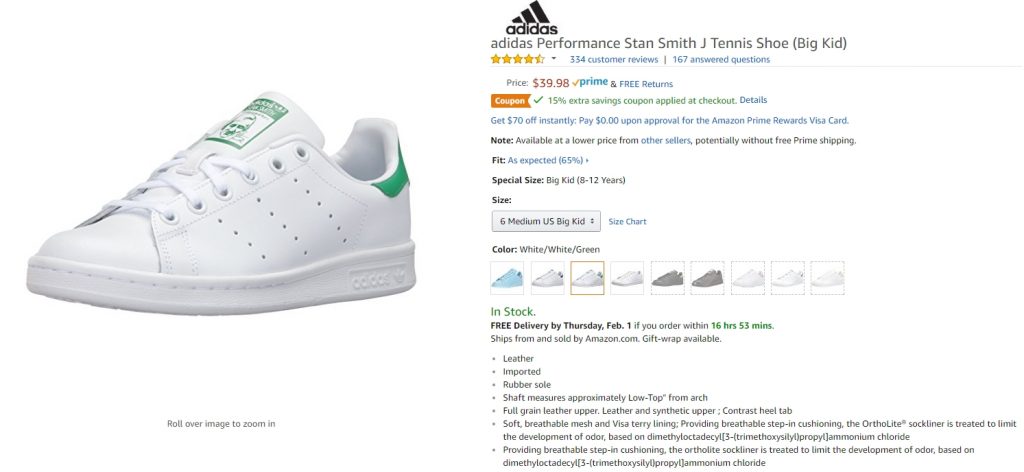
Task: Select the light blue shoe color swatch
Action: (x=507, y=277)
